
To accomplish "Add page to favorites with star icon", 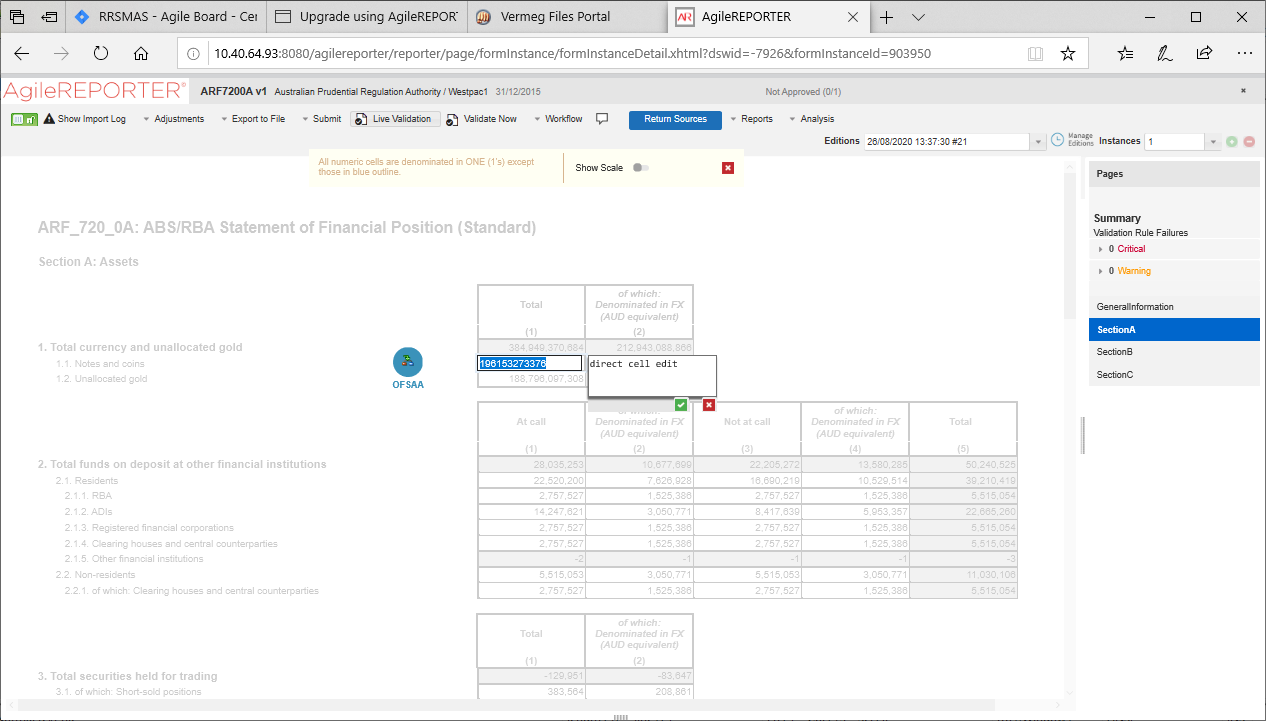I will coord(1068,54).
